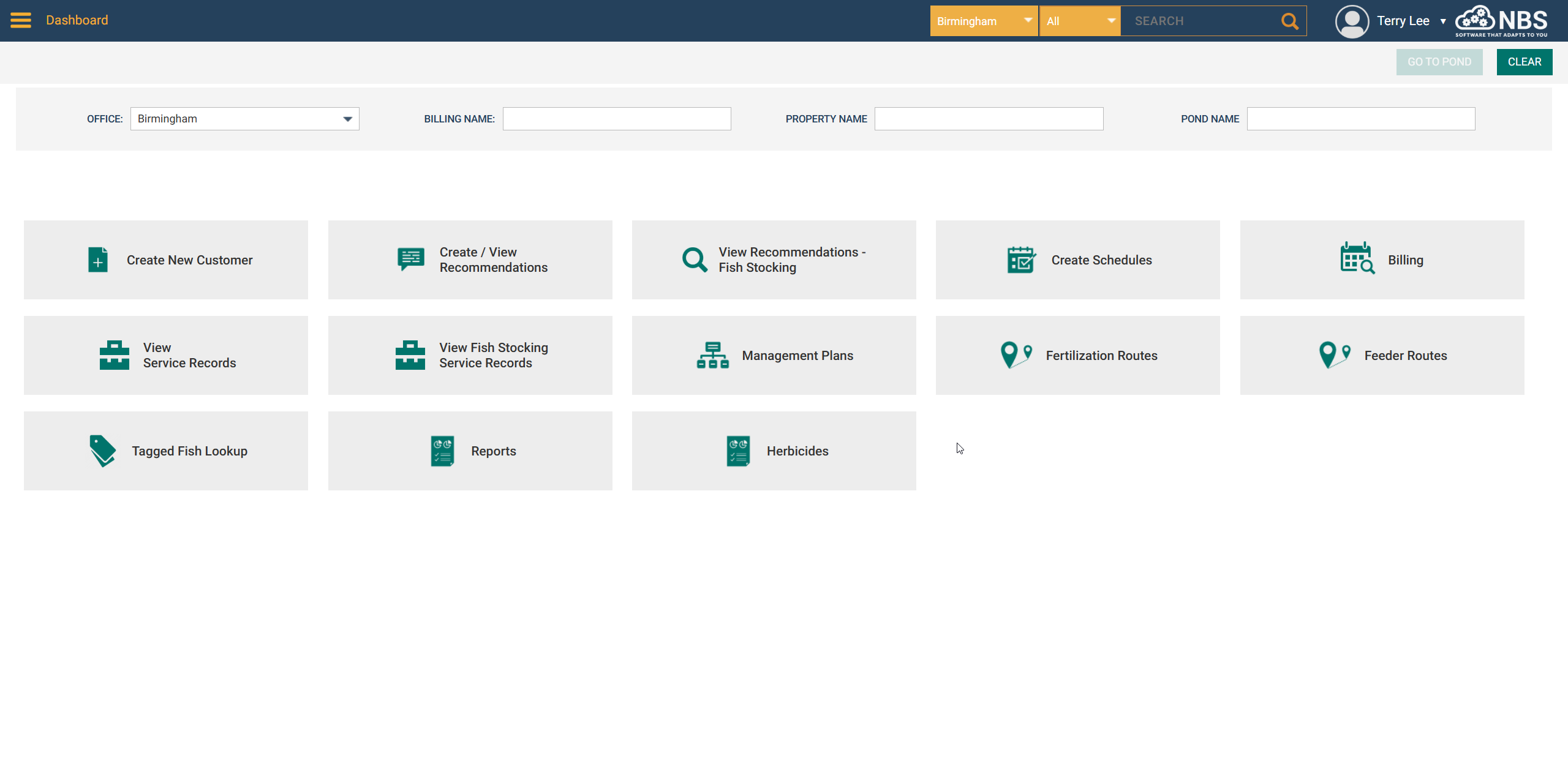Click the Herbicides label
Screen dimensions: 1568x783
(x=797, y=451)
